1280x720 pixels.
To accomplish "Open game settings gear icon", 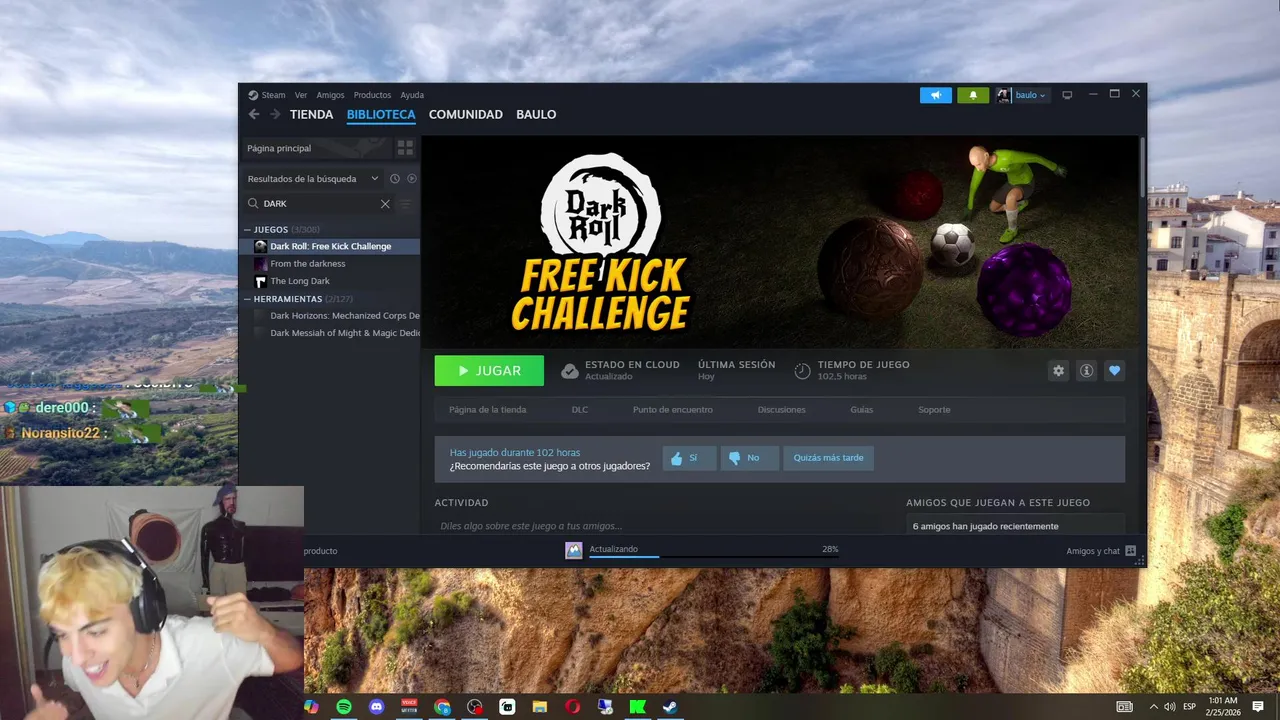I will coord(1058,371).
